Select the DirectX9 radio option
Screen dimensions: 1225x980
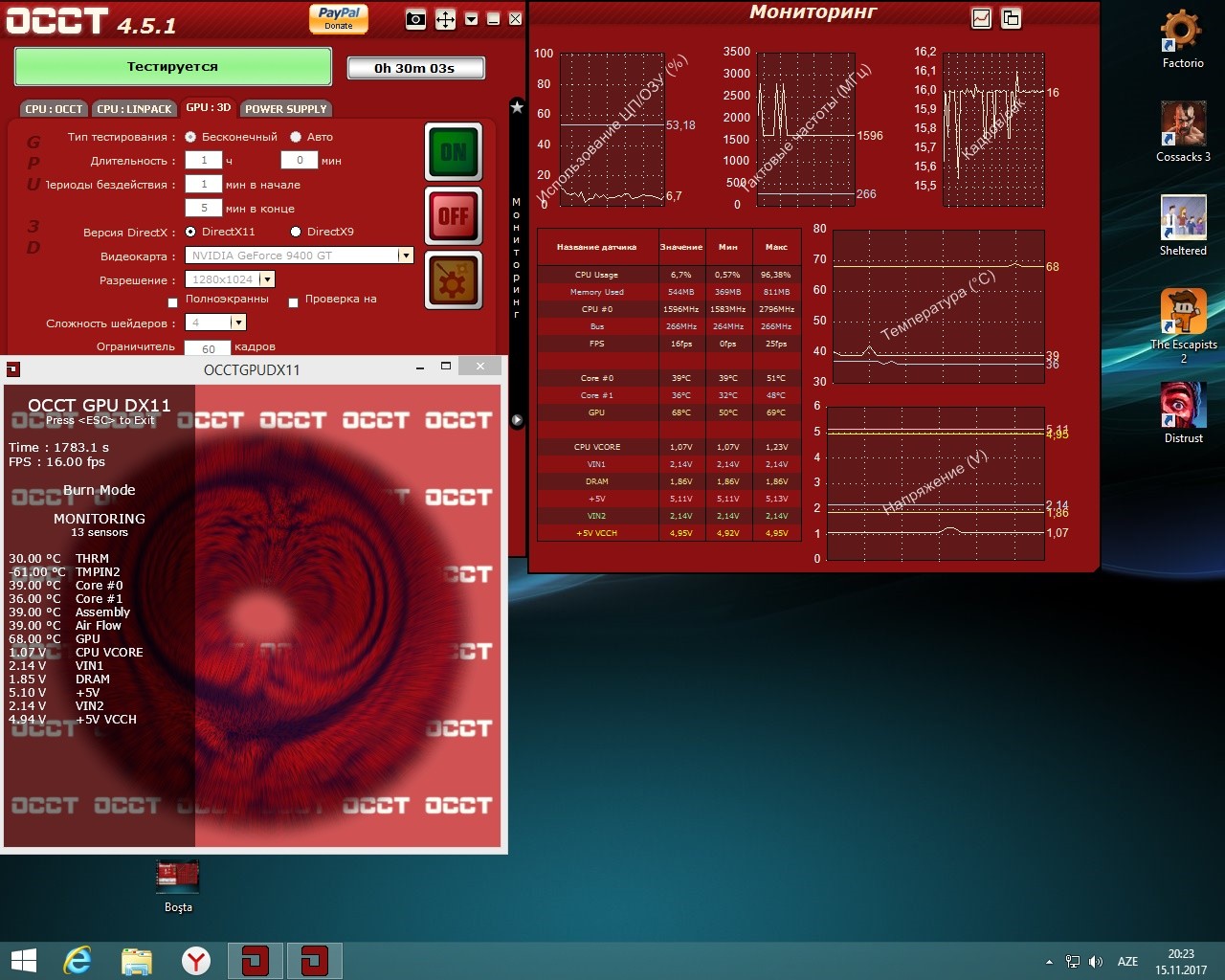(296, 232)
